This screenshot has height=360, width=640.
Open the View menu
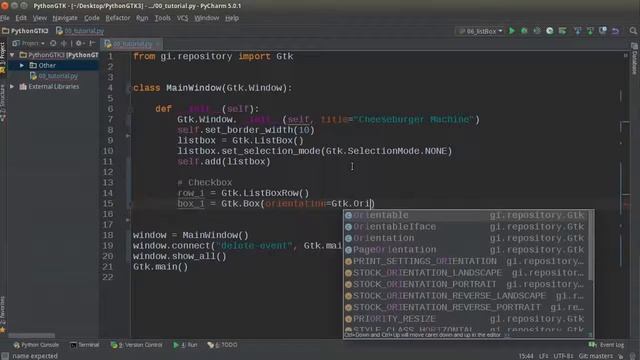(x=40, y=18)
